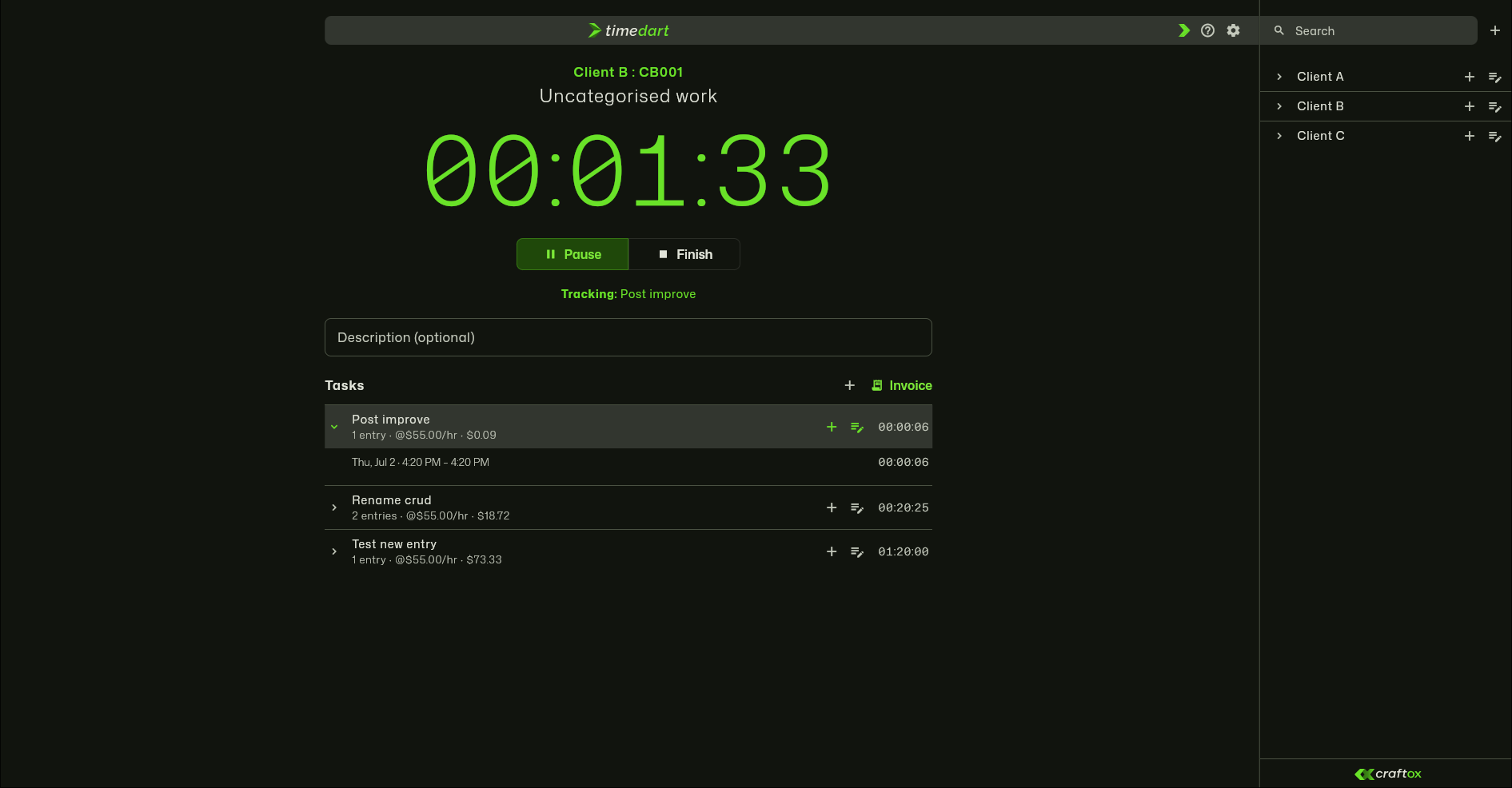
Task: Click the large 00:01:33 timer display
Action: click(628, 170)
